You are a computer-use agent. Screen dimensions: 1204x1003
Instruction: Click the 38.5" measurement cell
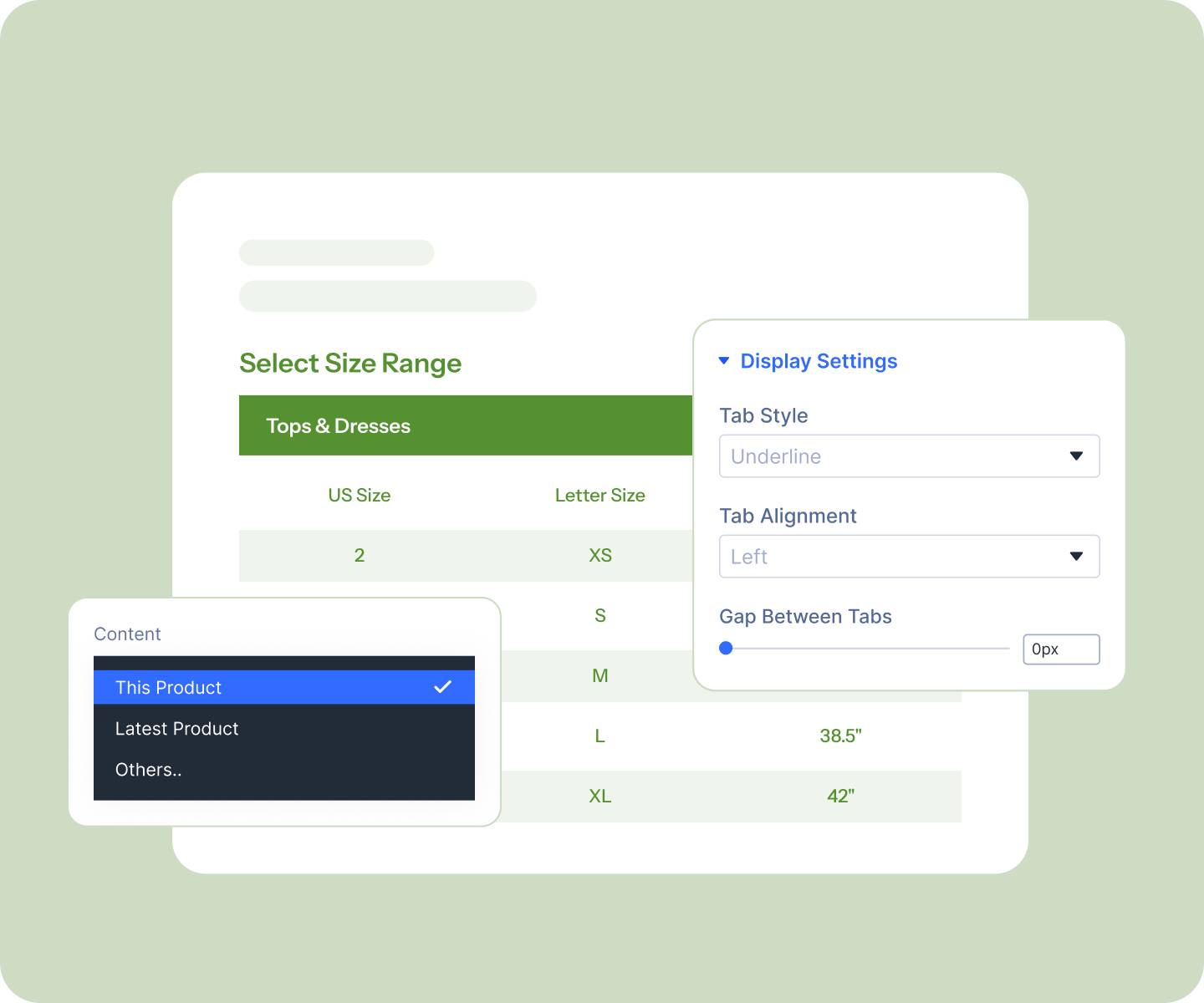pyautogui.click(x=841, y=736)
